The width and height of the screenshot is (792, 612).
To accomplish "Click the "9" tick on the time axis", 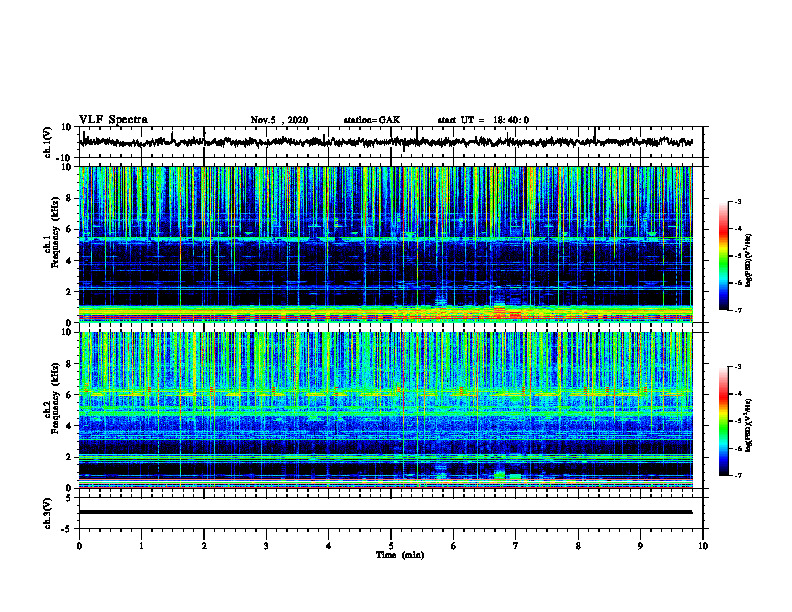I will tap(640, 546).
